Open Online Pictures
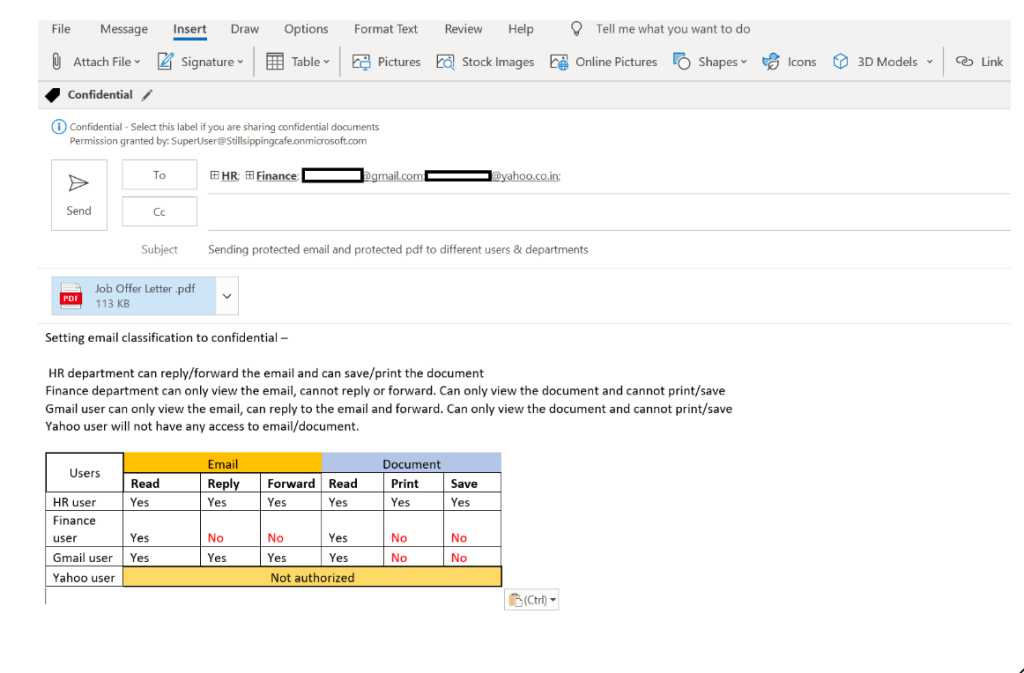 (603, 61)
